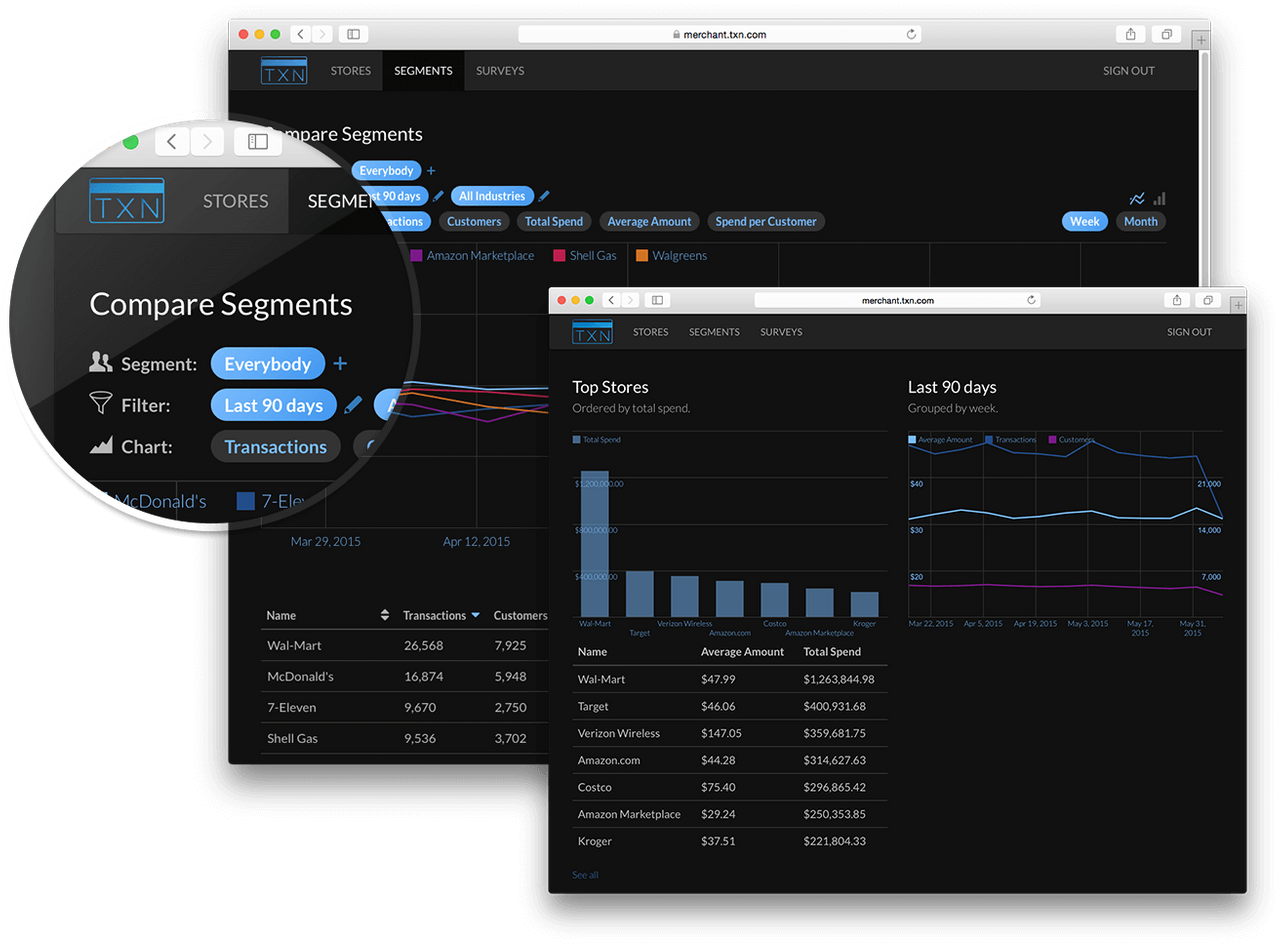This screenshot has width=1280, height=944.
Task: Click the TXN logo in the front window
Action: coord(592,332)
